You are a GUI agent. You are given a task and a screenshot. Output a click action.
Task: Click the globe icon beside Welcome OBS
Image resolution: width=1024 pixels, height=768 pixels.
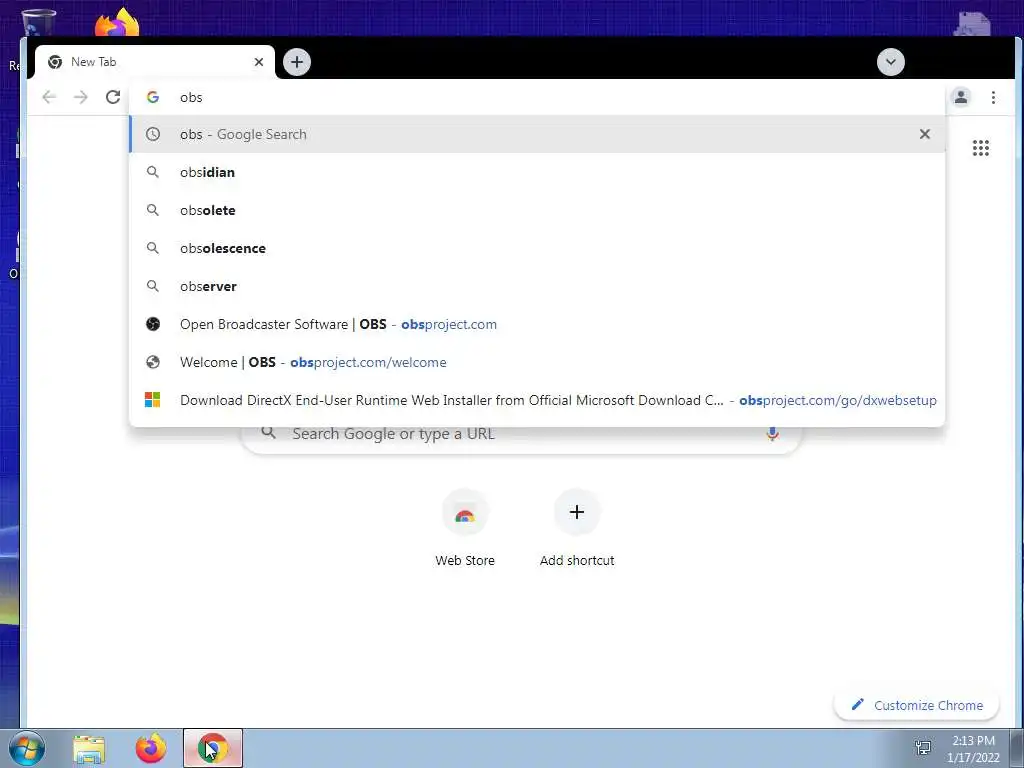(x=153, y=362)
